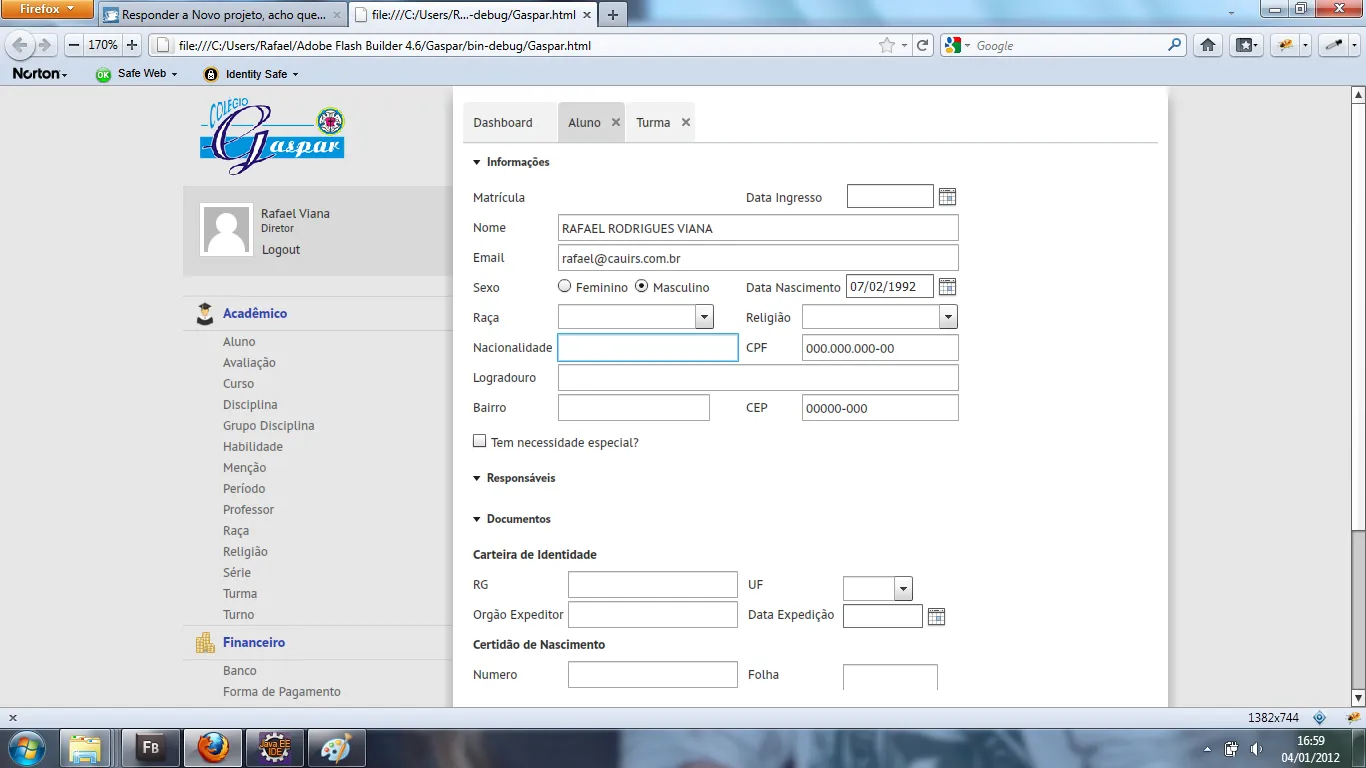
Task: Click Rafael Viana's avatar picture
Action: click(226, 229)
